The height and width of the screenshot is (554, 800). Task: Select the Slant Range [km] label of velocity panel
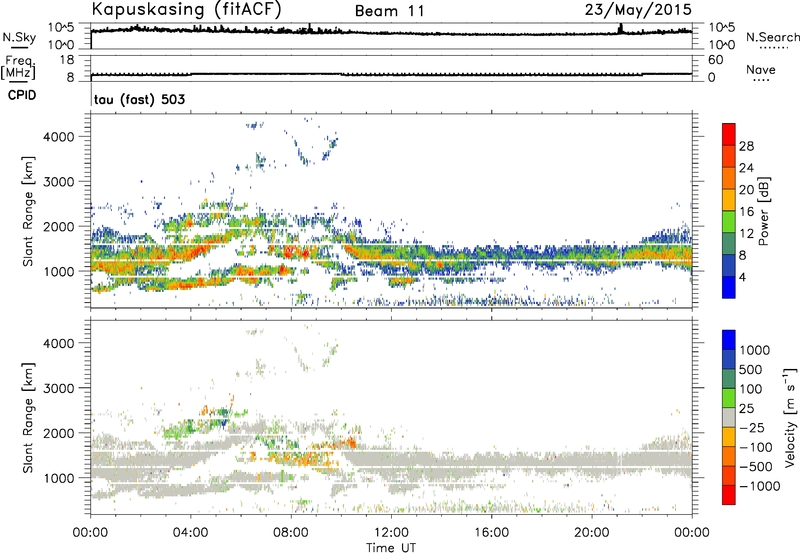[x=28, y=418]
